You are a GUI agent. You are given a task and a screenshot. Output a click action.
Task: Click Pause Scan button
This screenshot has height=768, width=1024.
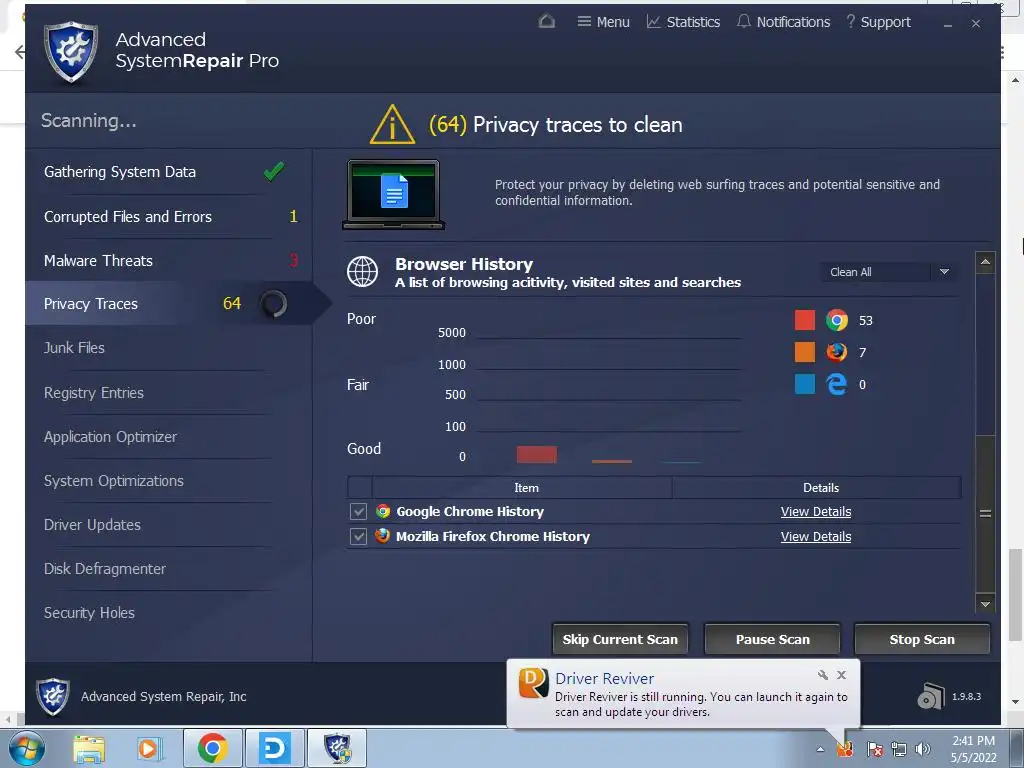[x=773, y=639]
